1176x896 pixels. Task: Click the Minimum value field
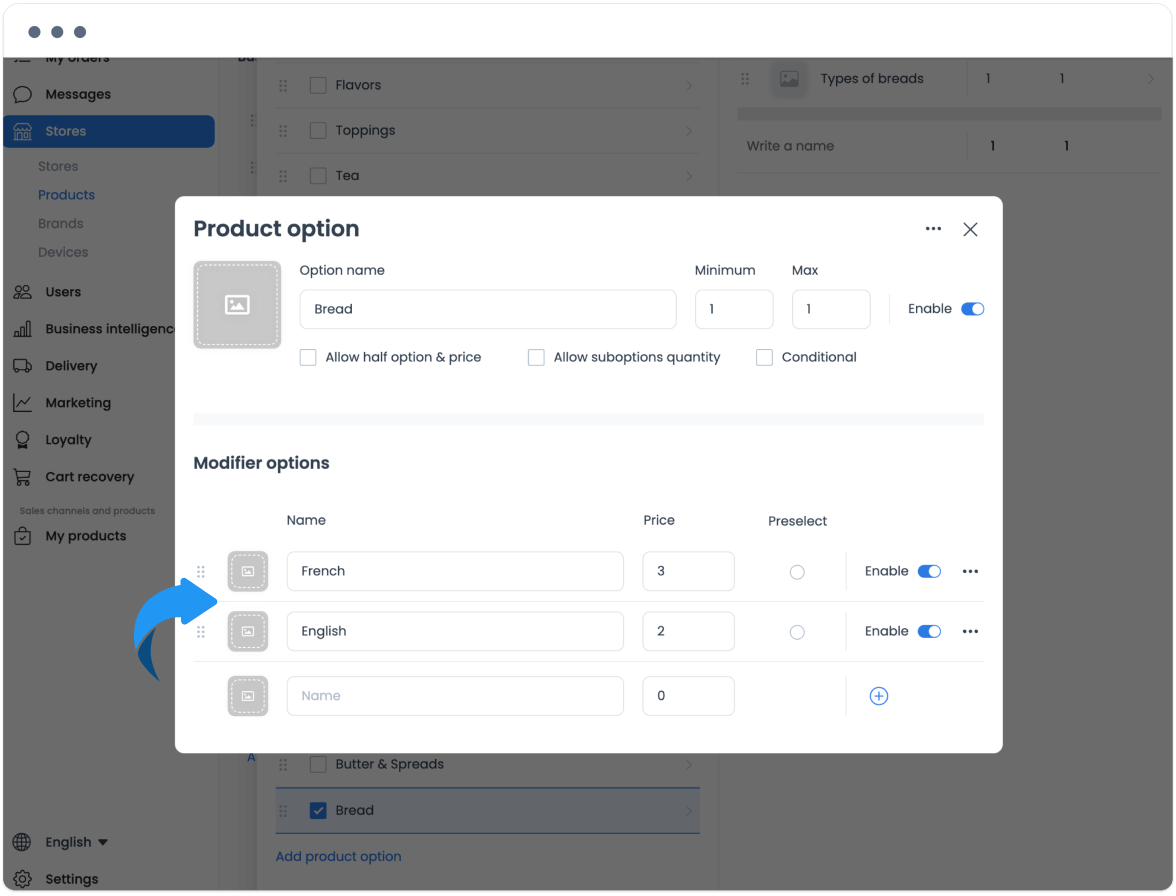[x=734, y=309]
